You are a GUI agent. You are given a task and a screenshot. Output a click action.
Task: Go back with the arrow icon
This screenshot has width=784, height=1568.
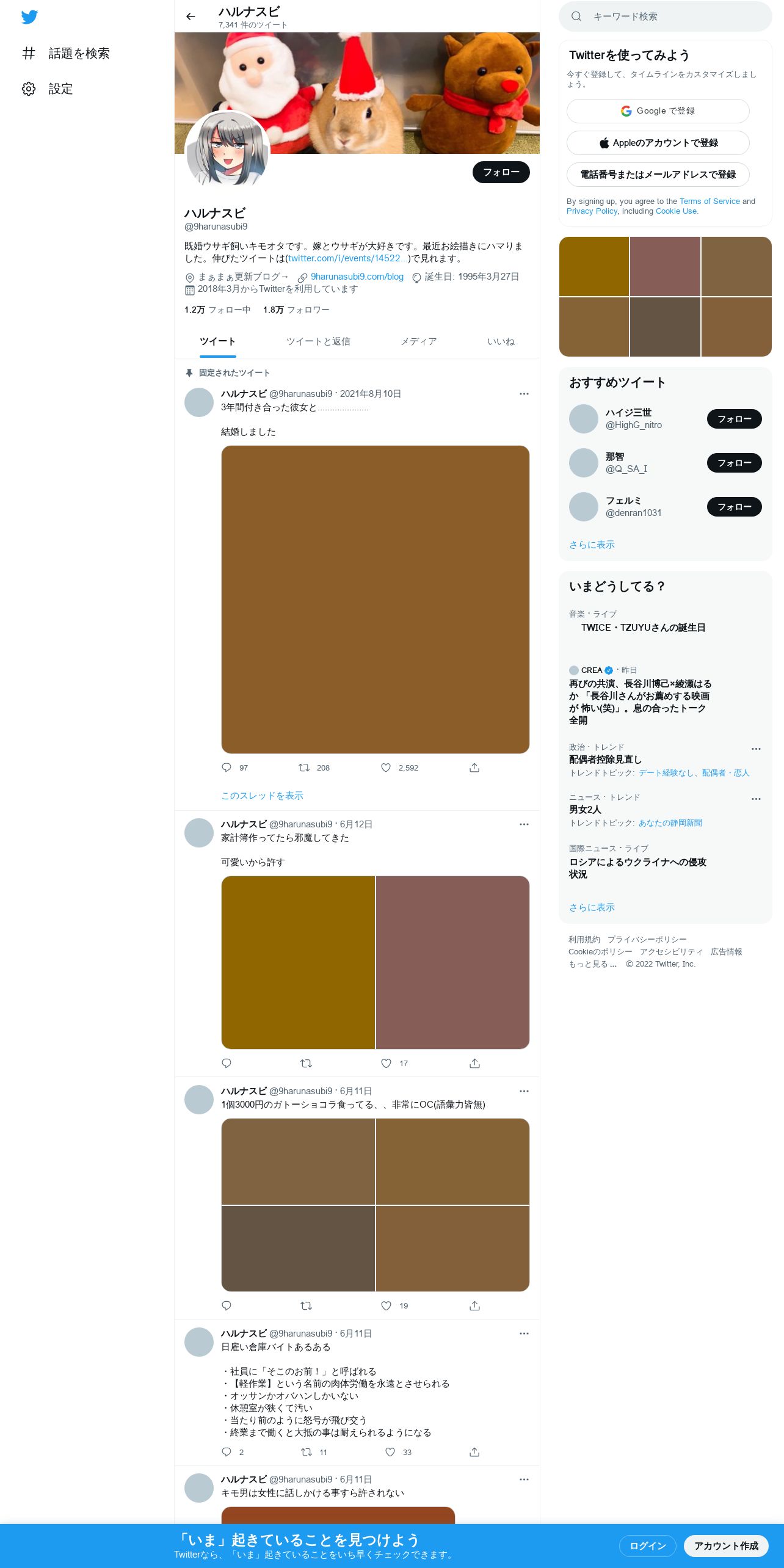[191, 16]
